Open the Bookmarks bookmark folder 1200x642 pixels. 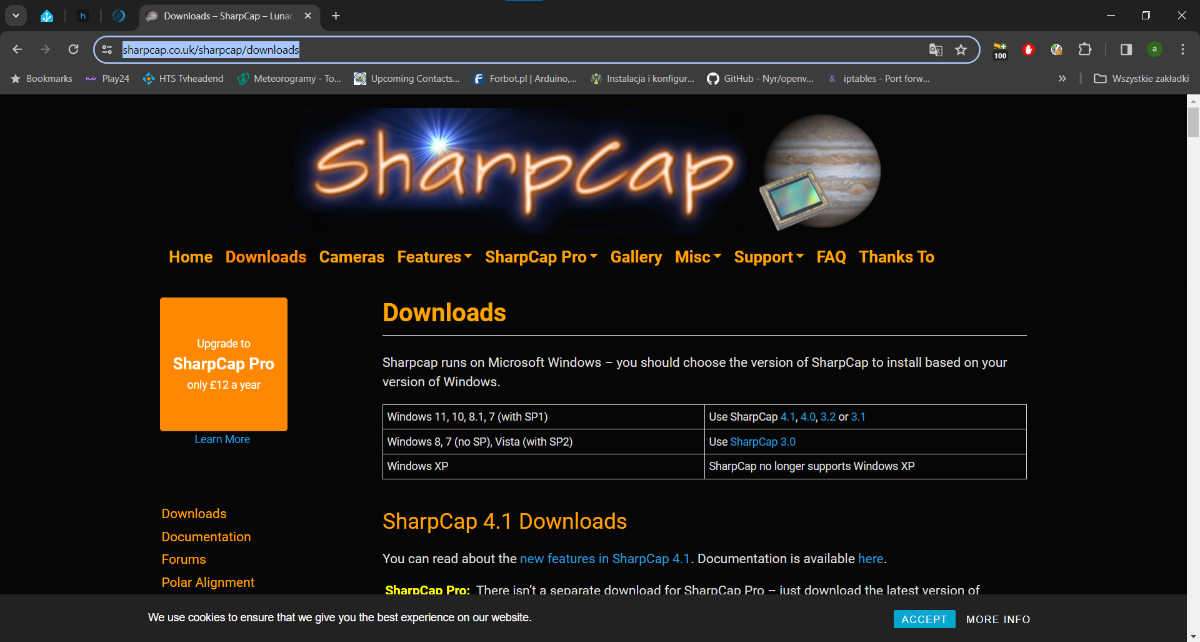pos(41,78)
